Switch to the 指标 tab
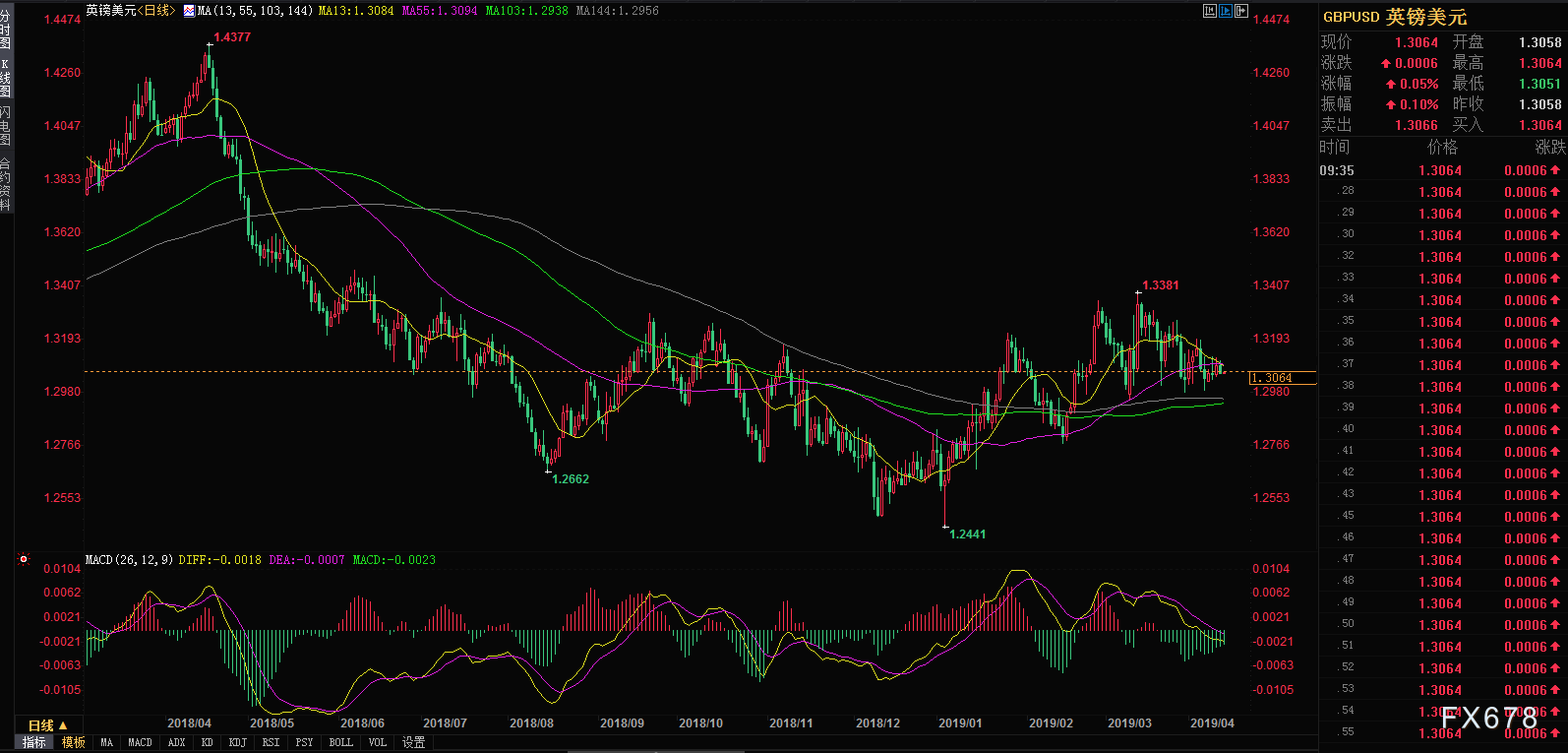The width and height of the screenshot is (1568, 753). (34, 742)
